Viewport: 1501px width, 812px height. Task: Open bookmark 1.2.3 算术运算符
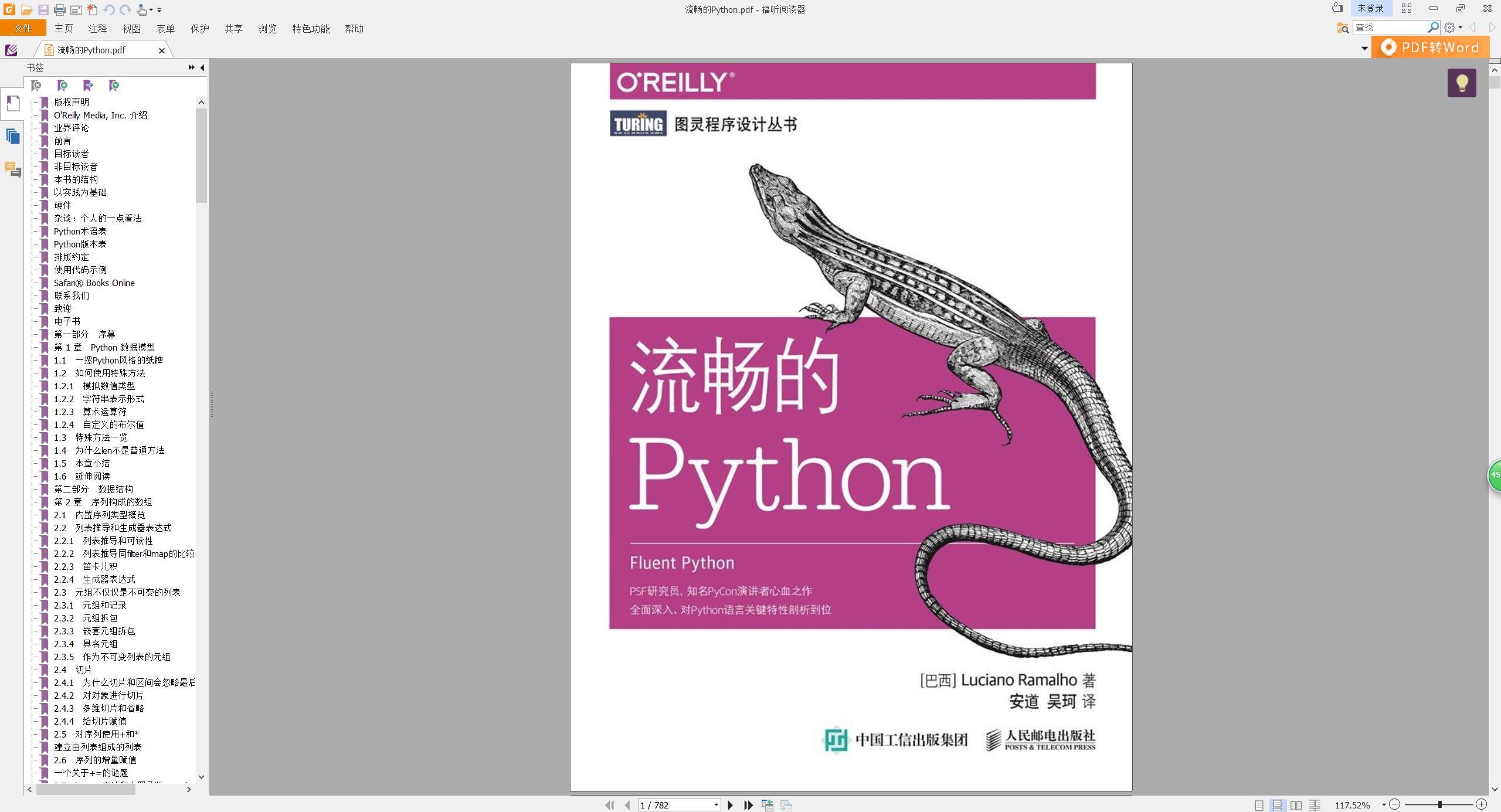[x=90, y=412]
